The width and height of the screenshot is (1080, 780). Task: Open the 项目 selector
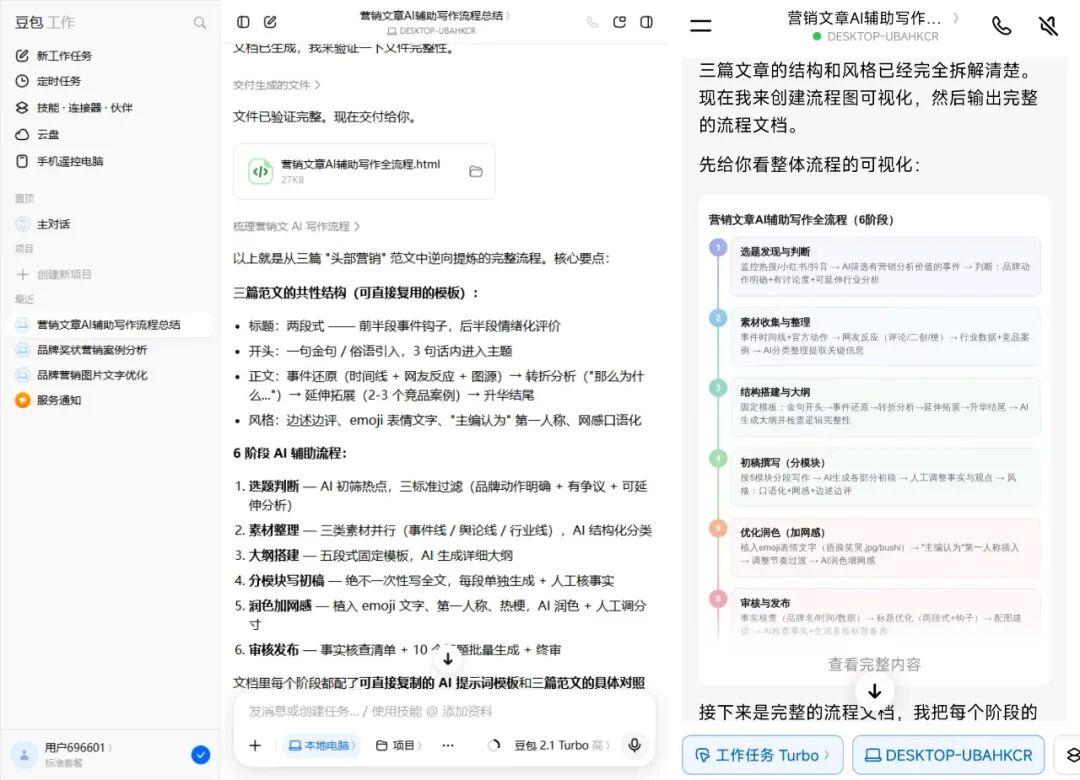[x=399, y=745]
